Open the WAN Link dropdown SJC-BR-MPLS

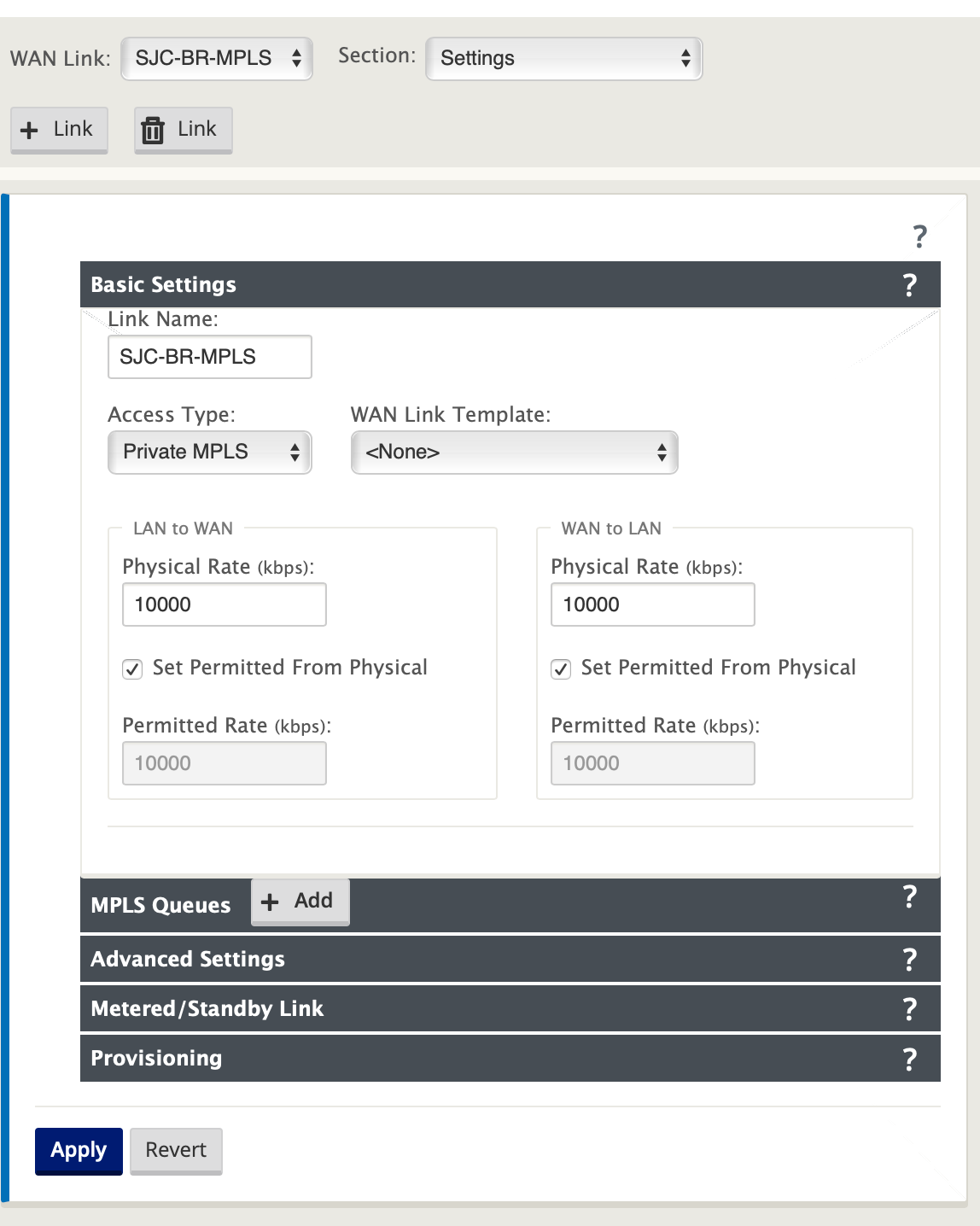tap(217, 58)
